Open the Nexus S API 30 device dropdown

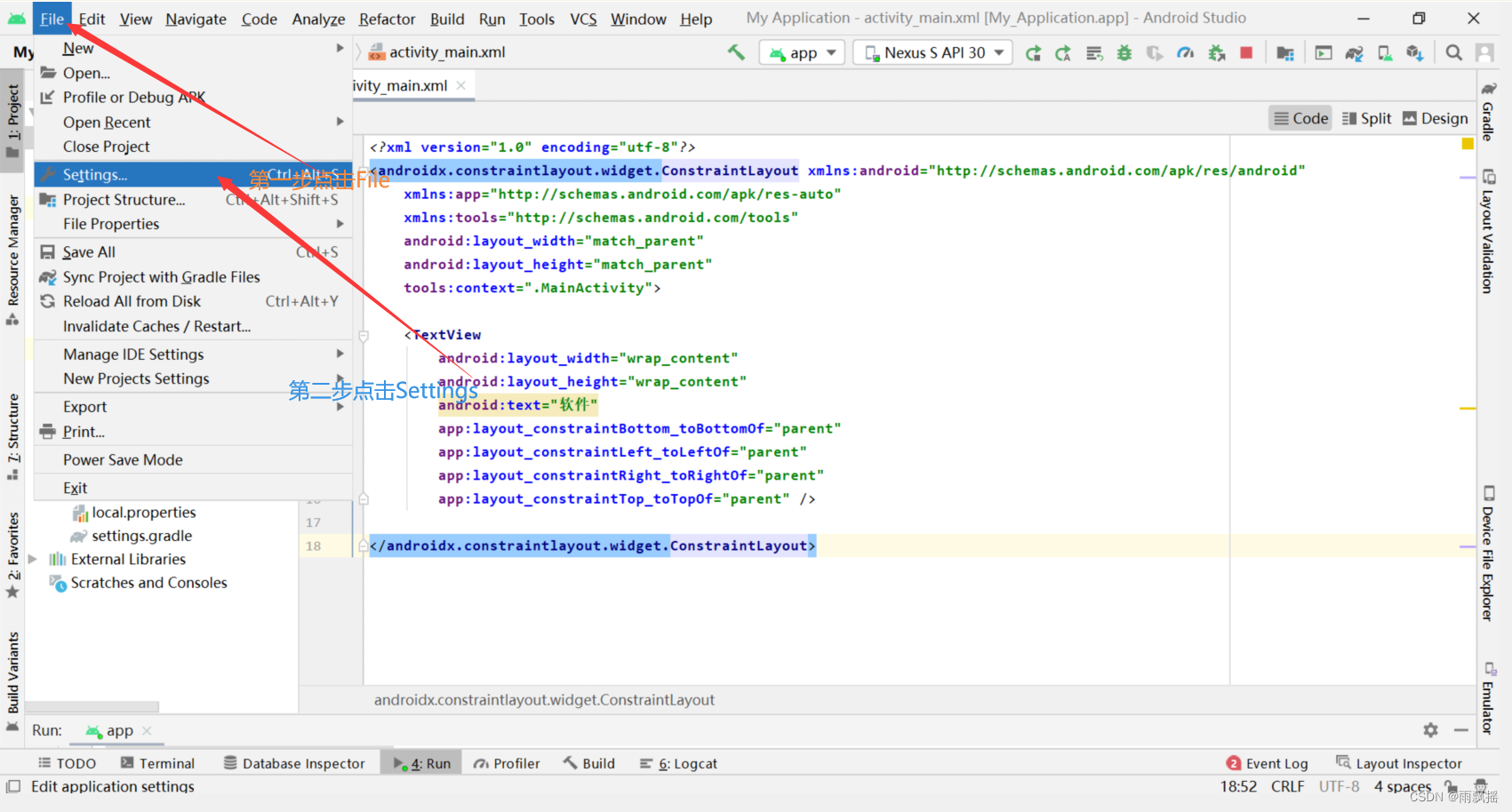933,53
